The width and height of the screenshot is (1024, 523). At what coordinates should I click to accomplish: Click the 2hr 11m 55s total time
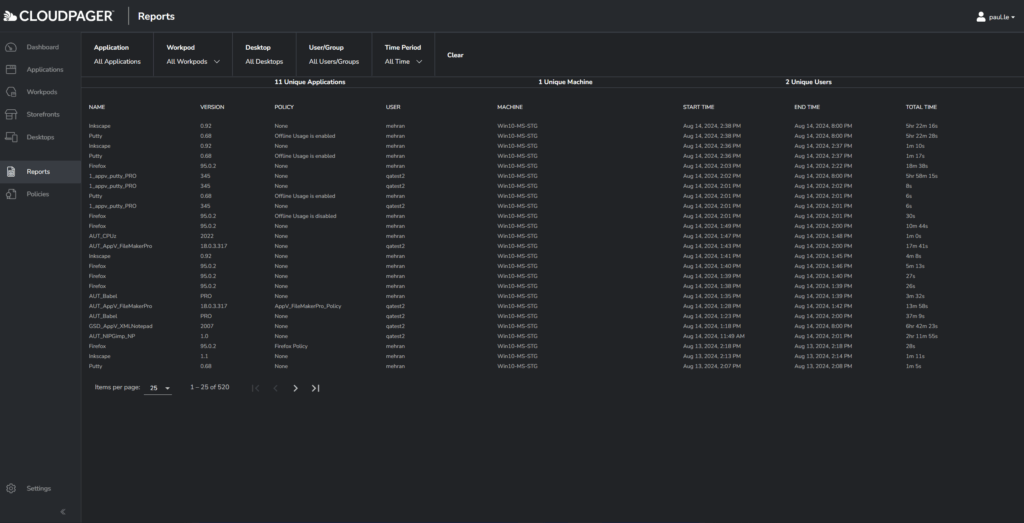[921, 336]
